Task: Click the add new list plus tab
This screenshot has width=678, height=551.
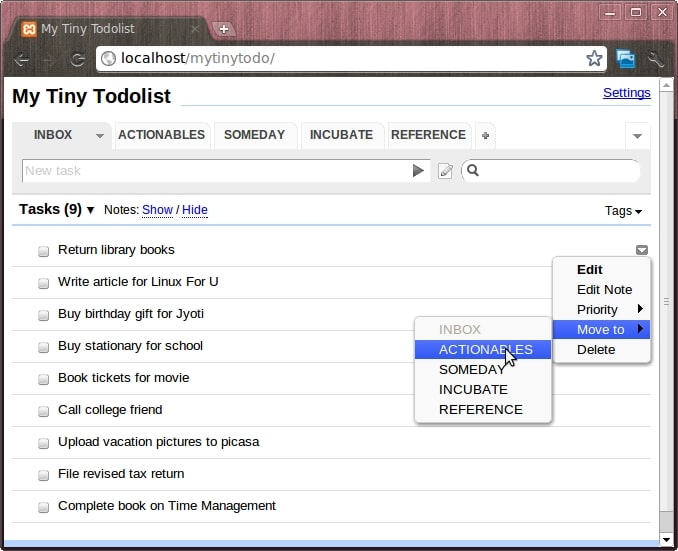Action: (x=485, y=135)
